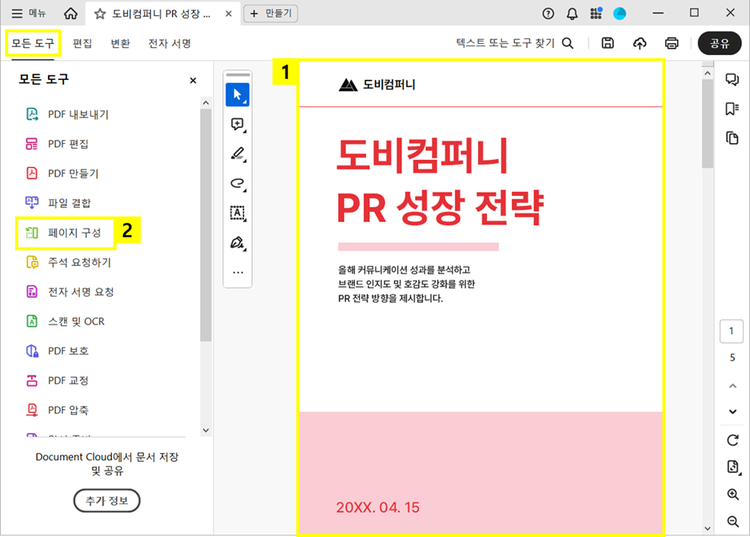This screenshot has width=750, height=537.
Task: Open the PDF 만들기 tool
Action: click(62, 174)
